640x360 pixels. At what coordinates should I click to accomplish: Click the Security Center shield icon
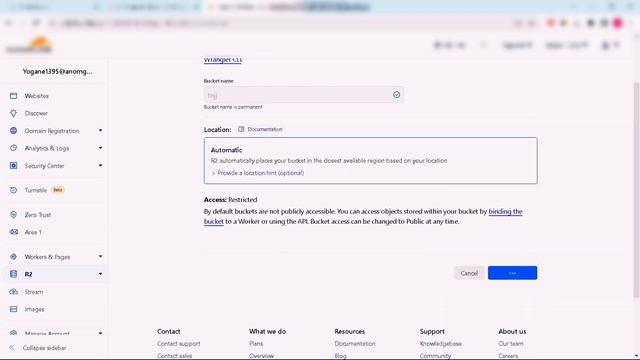click(13, 166)
